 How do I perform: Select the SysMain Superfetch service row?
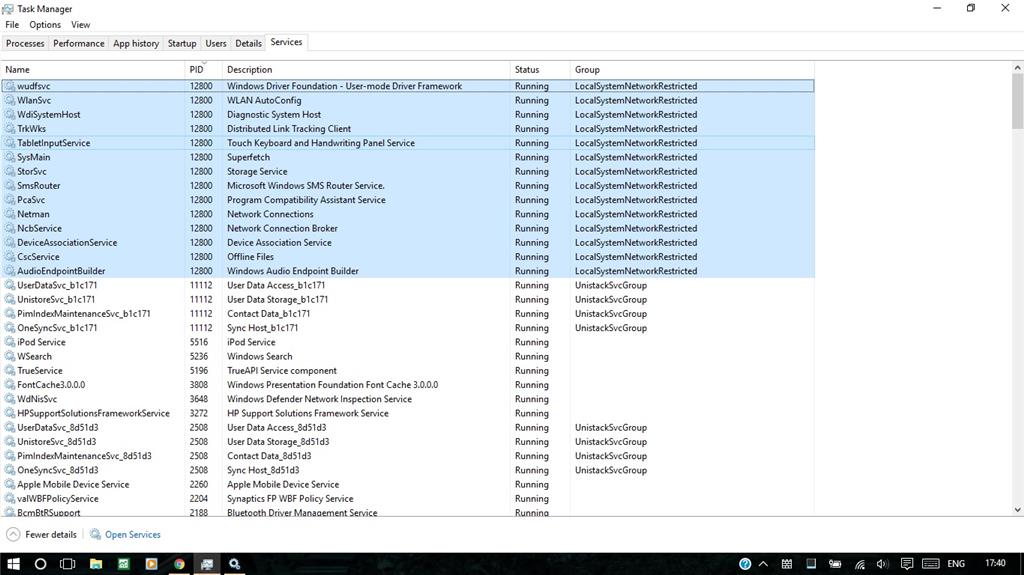408,157
